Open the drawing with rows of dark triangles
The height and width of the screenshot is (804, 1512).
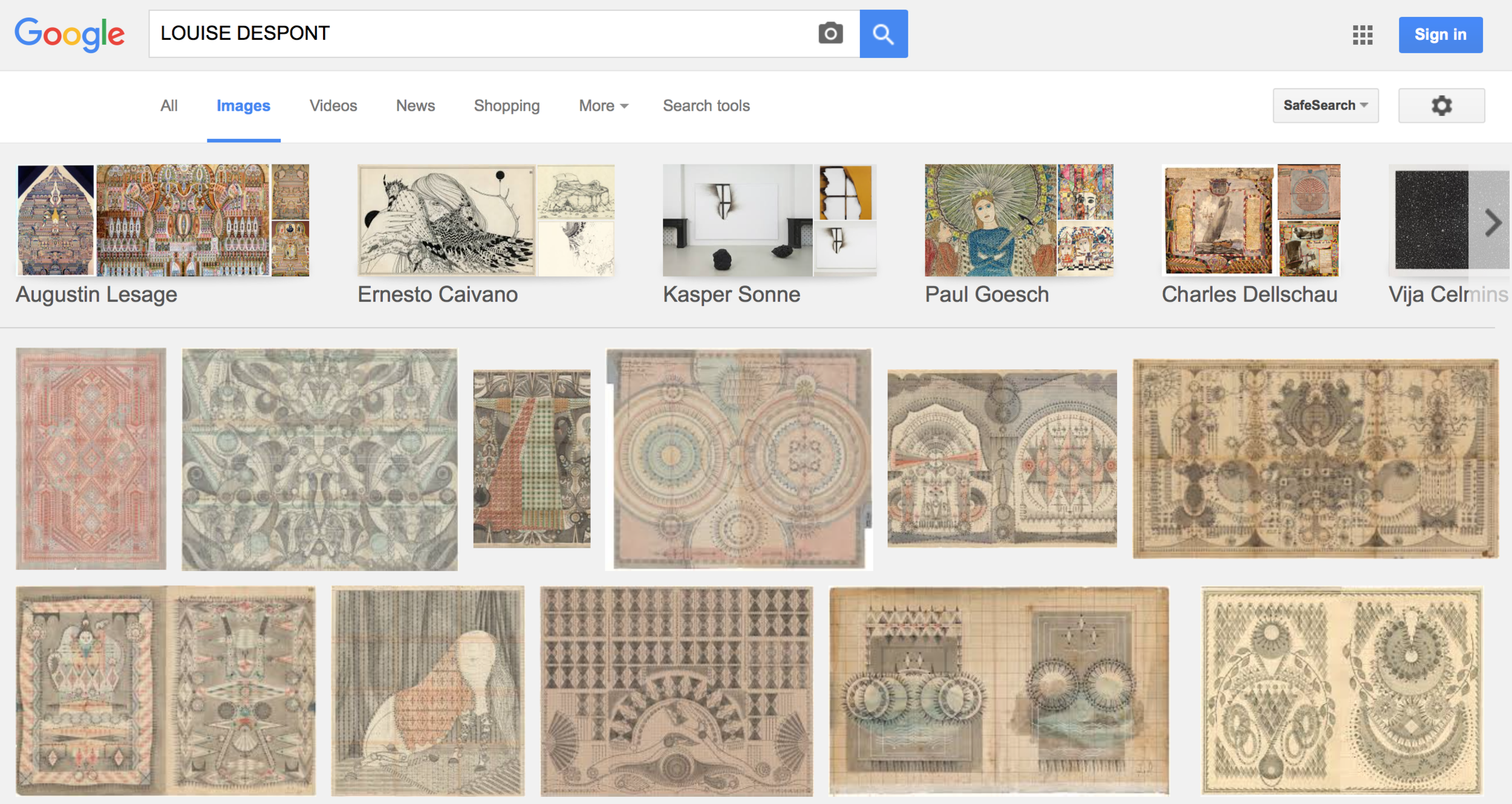pos(677,692)
